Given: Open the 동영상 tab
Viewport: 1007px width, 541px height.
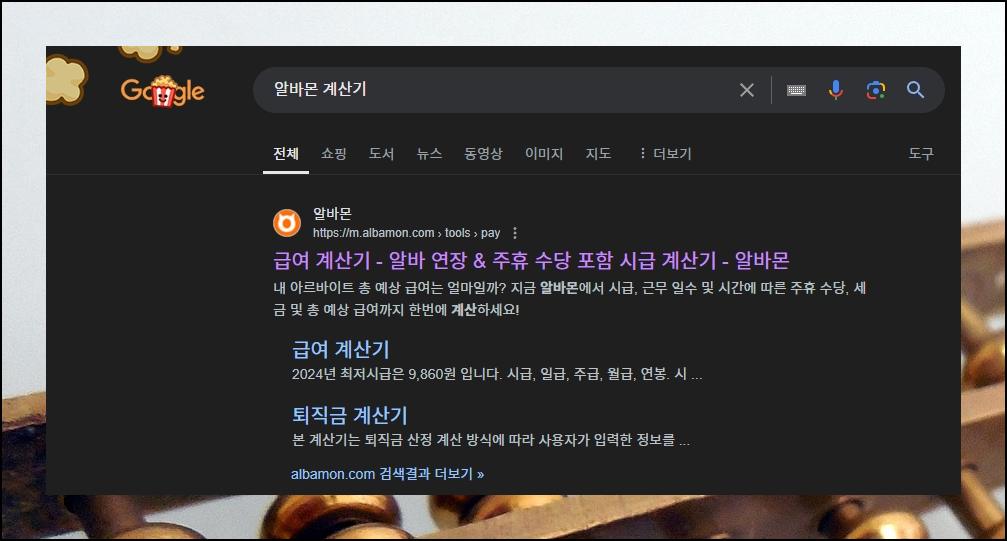Looking at the screenshot, I should pos(483,154).
